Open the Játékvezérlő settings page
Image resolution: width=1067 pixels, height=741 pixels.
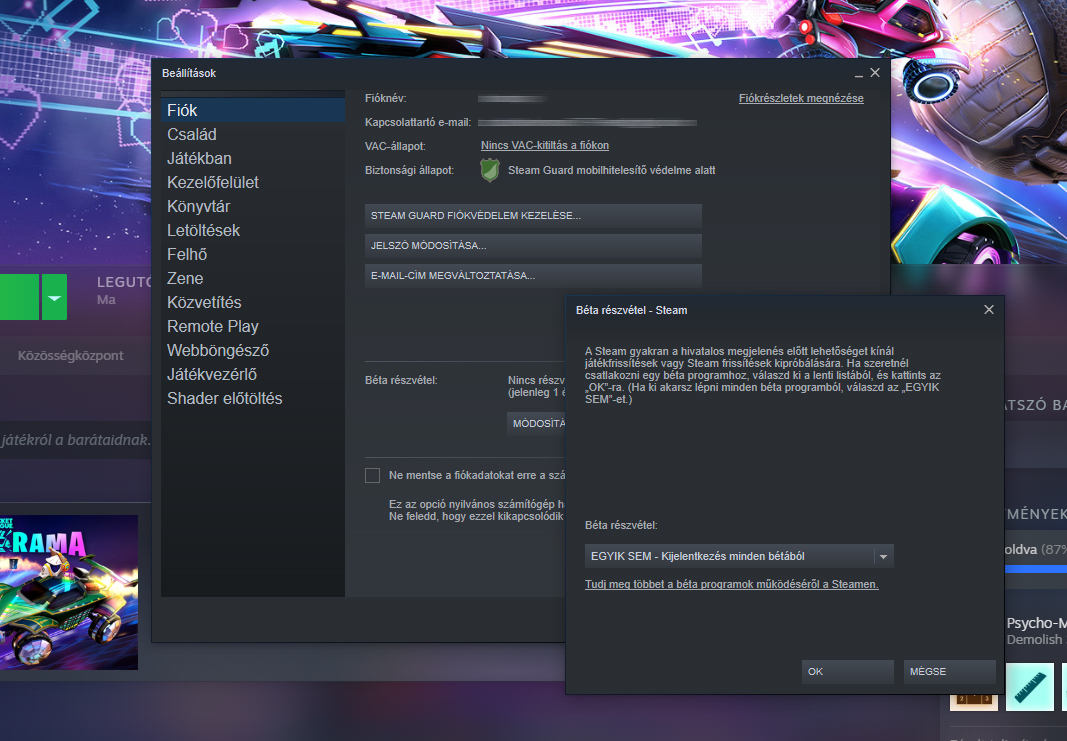tap(212, 374)
